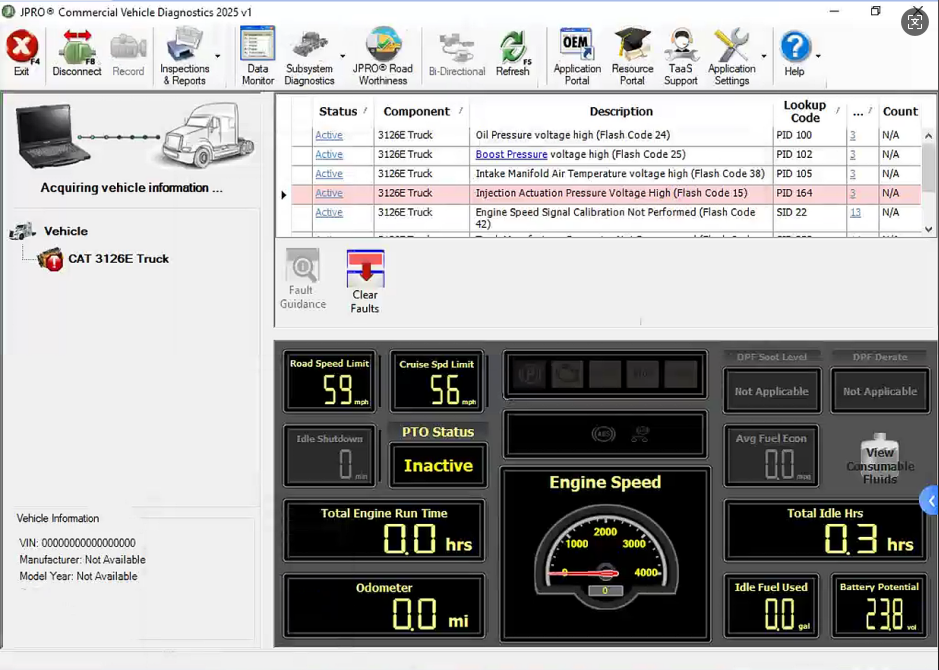Expand Inspections & Reports dropdown arrow
The image size is (939, 670).
218,56
